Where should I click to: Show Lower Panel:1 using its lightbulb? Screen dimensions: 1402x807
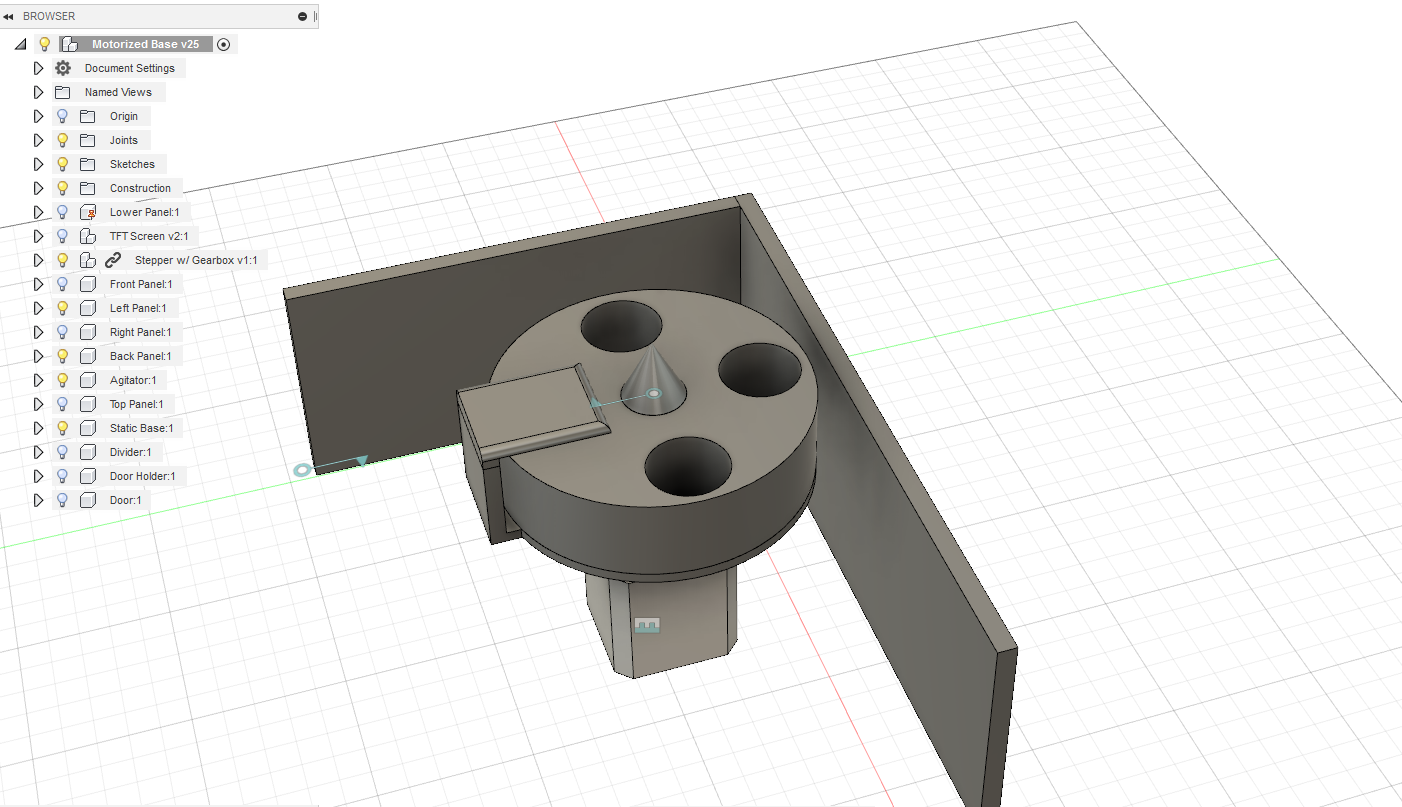(62, 212)
